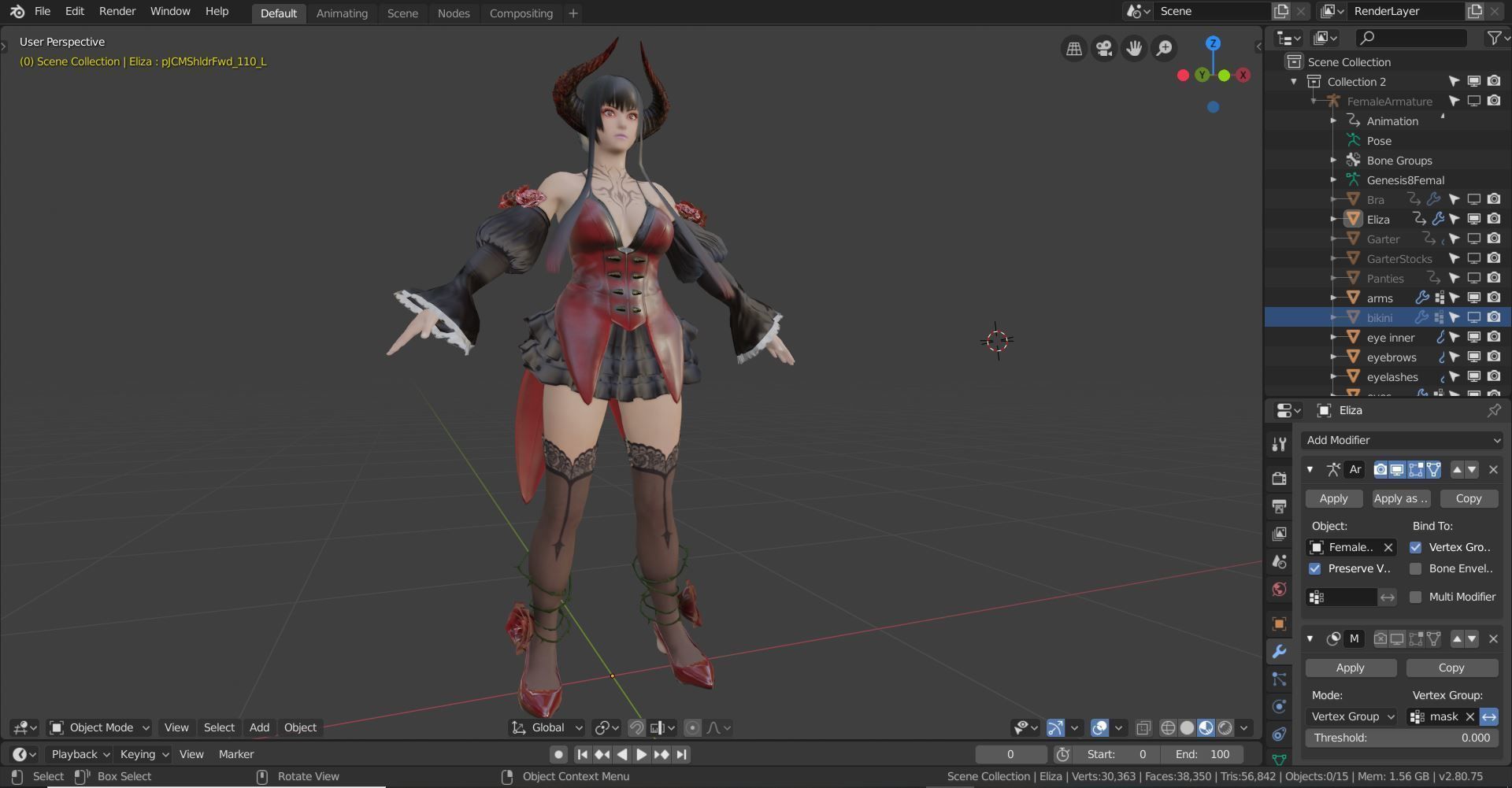This screenshot has height=788, width=1512.
Task: Open the Render properties tab
Action: tap(1279, 478)
